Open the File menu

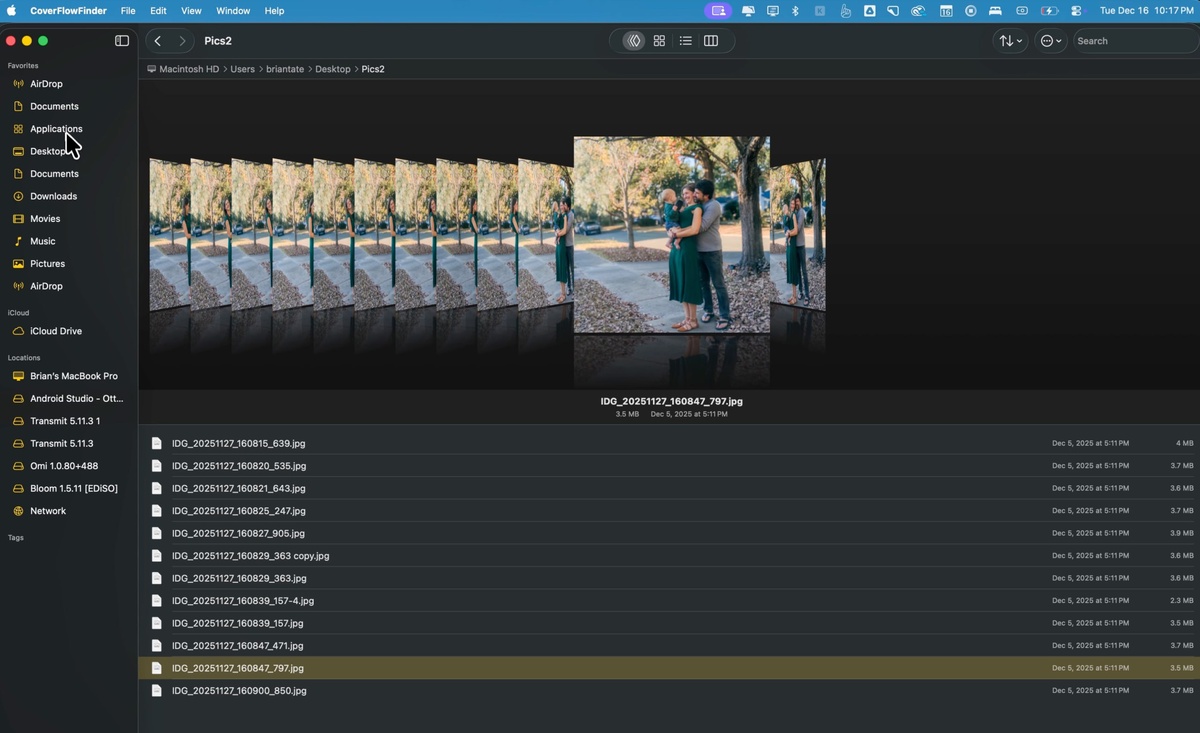(x=128, y=11)
